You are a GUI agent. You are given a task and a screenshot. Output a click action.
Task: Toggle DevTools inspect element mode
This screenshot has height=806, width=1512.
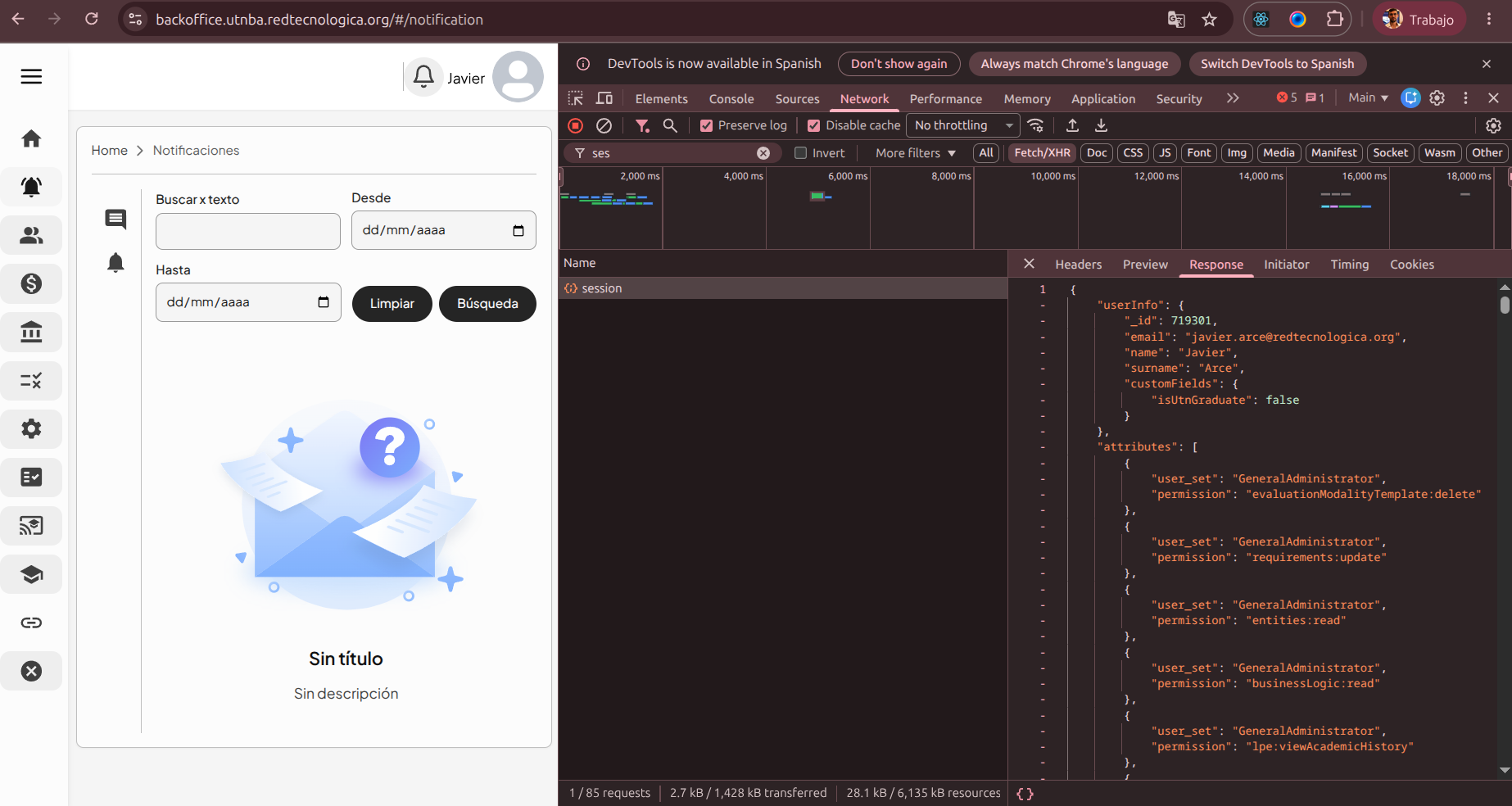pyautogui.click(x=576, y=98)
